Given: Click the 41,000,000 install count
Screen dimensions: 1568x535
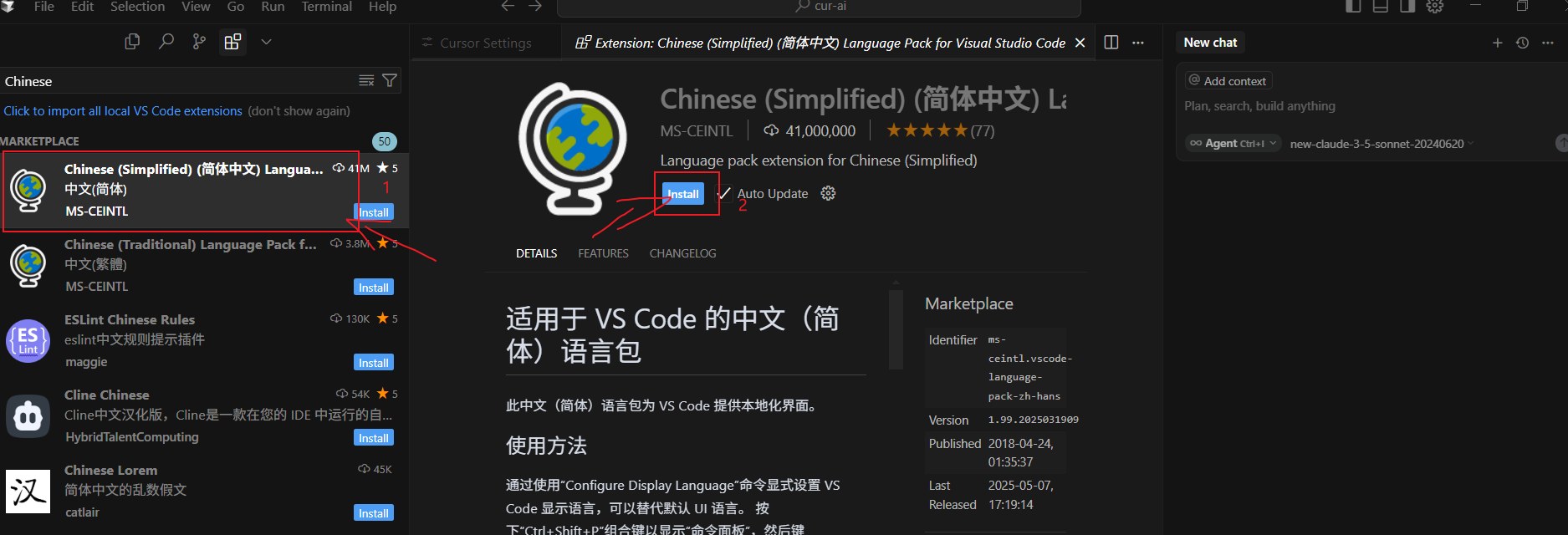Looking at the screenshot, I should pos(810,131).
